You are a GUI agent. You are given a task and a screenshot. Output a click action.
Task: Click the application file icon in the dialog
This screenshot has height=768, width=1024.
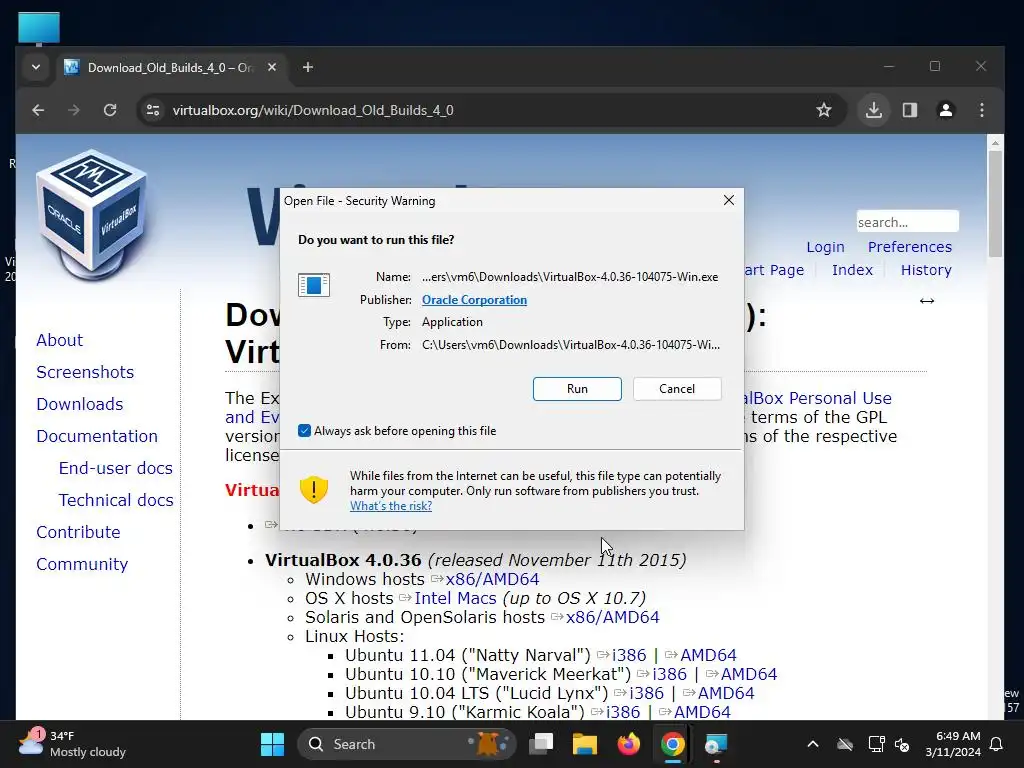coord(313,285)
